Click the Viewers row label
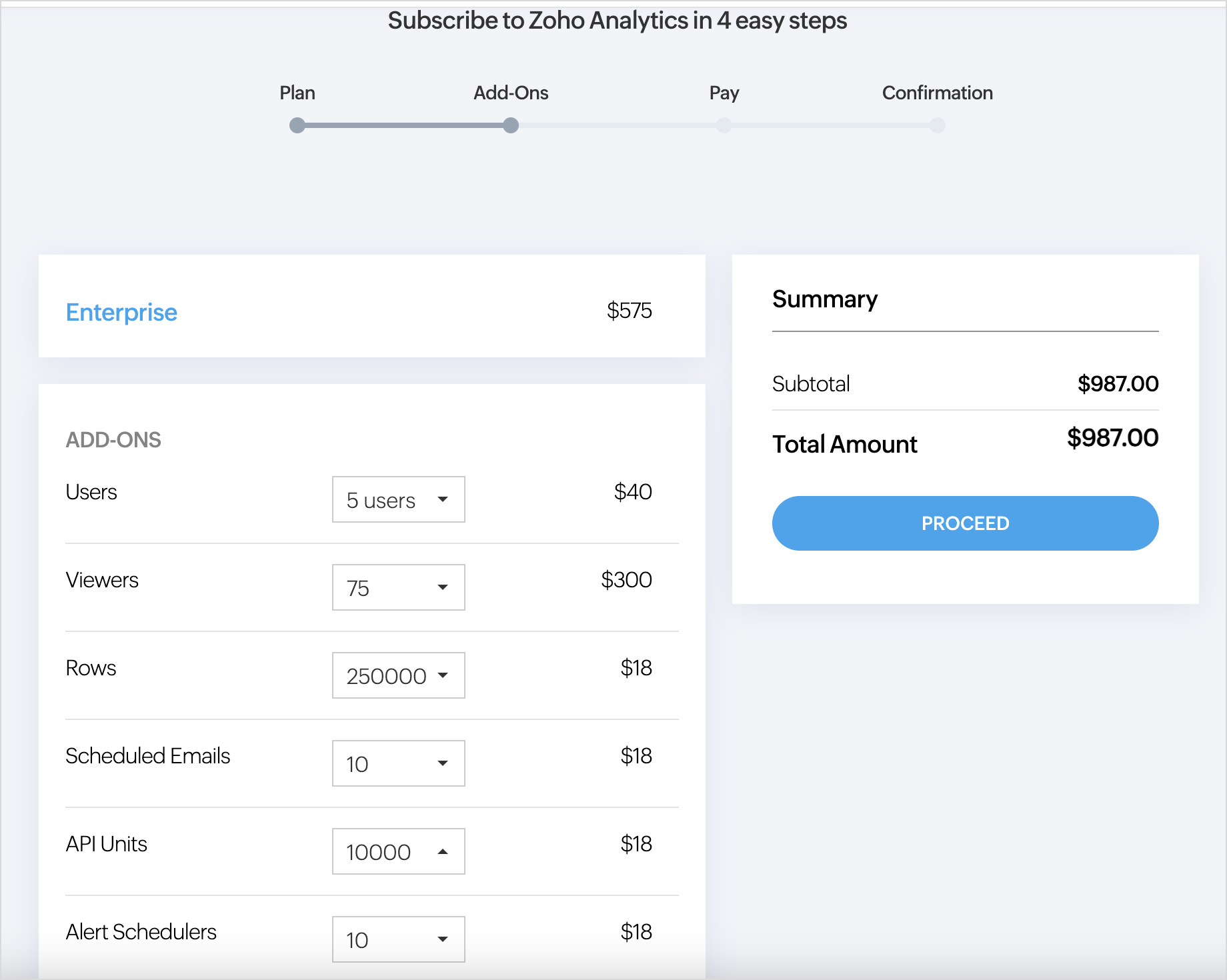The image size is (1227, 980). (x=102, y=580)
